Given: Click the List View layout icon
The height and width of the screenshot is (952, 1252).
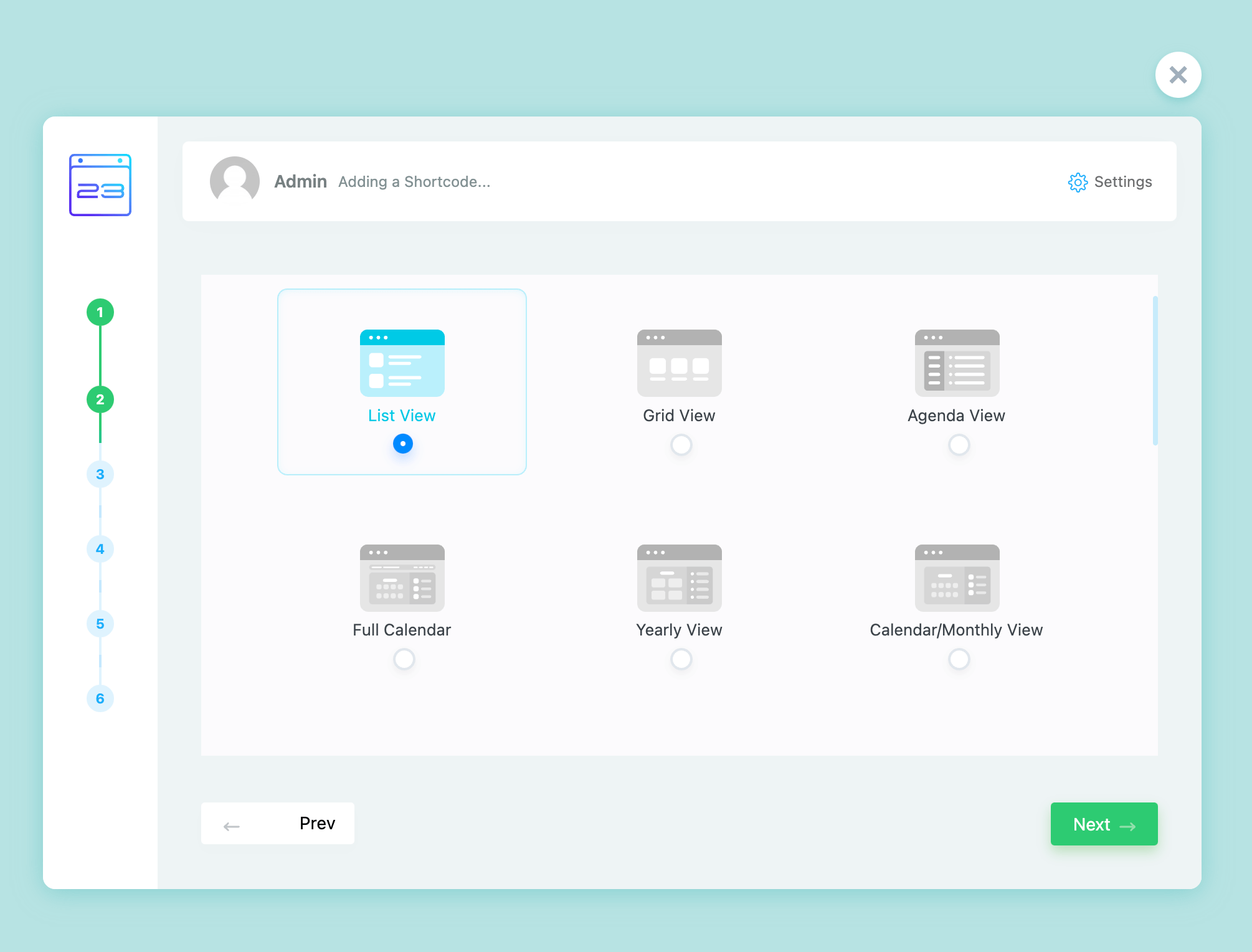Looking at the screenshot, I should point(402,363).
